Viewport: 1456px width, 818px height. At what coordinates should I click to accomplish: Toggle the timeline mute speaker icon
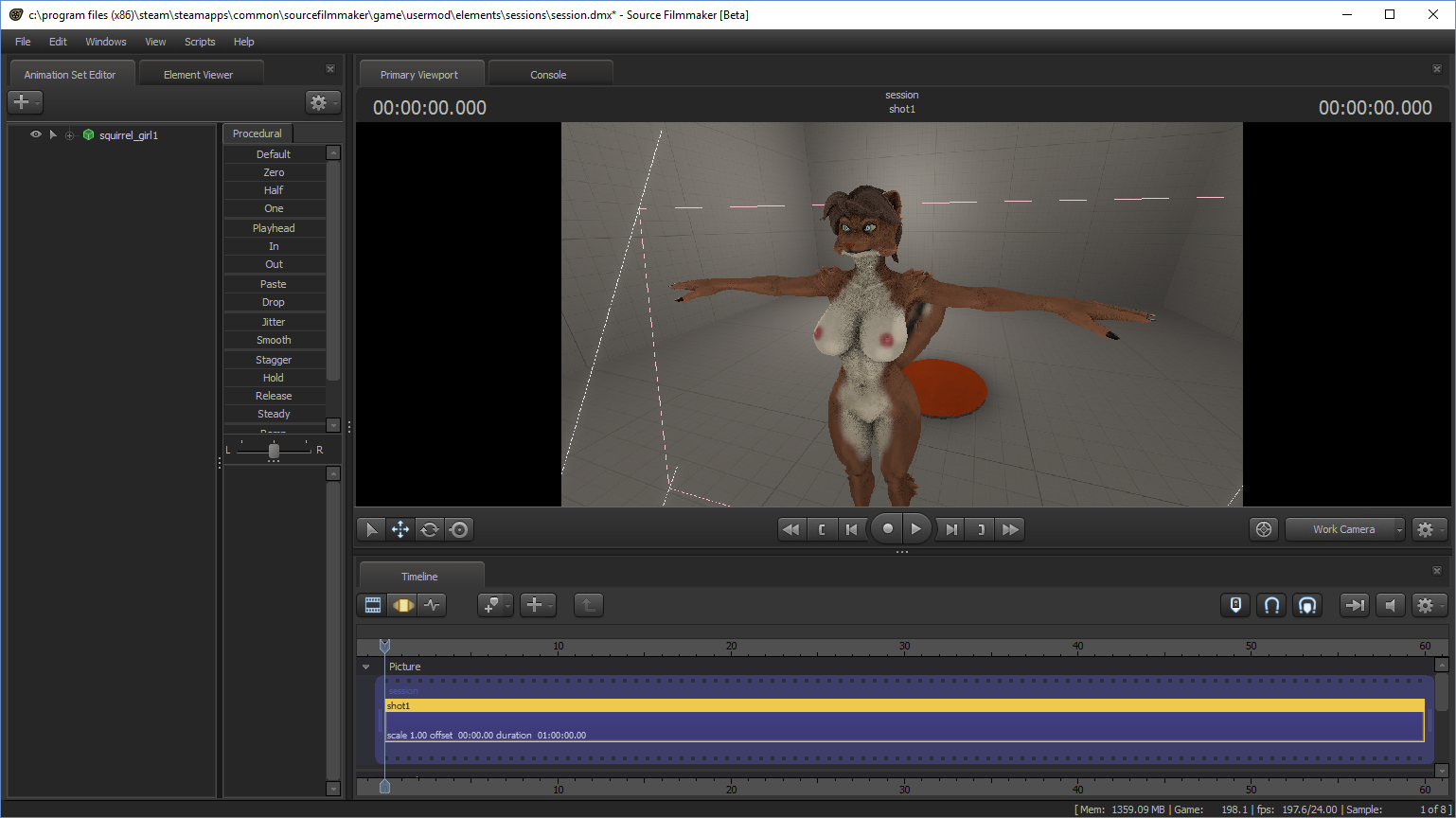(1390, 605)
